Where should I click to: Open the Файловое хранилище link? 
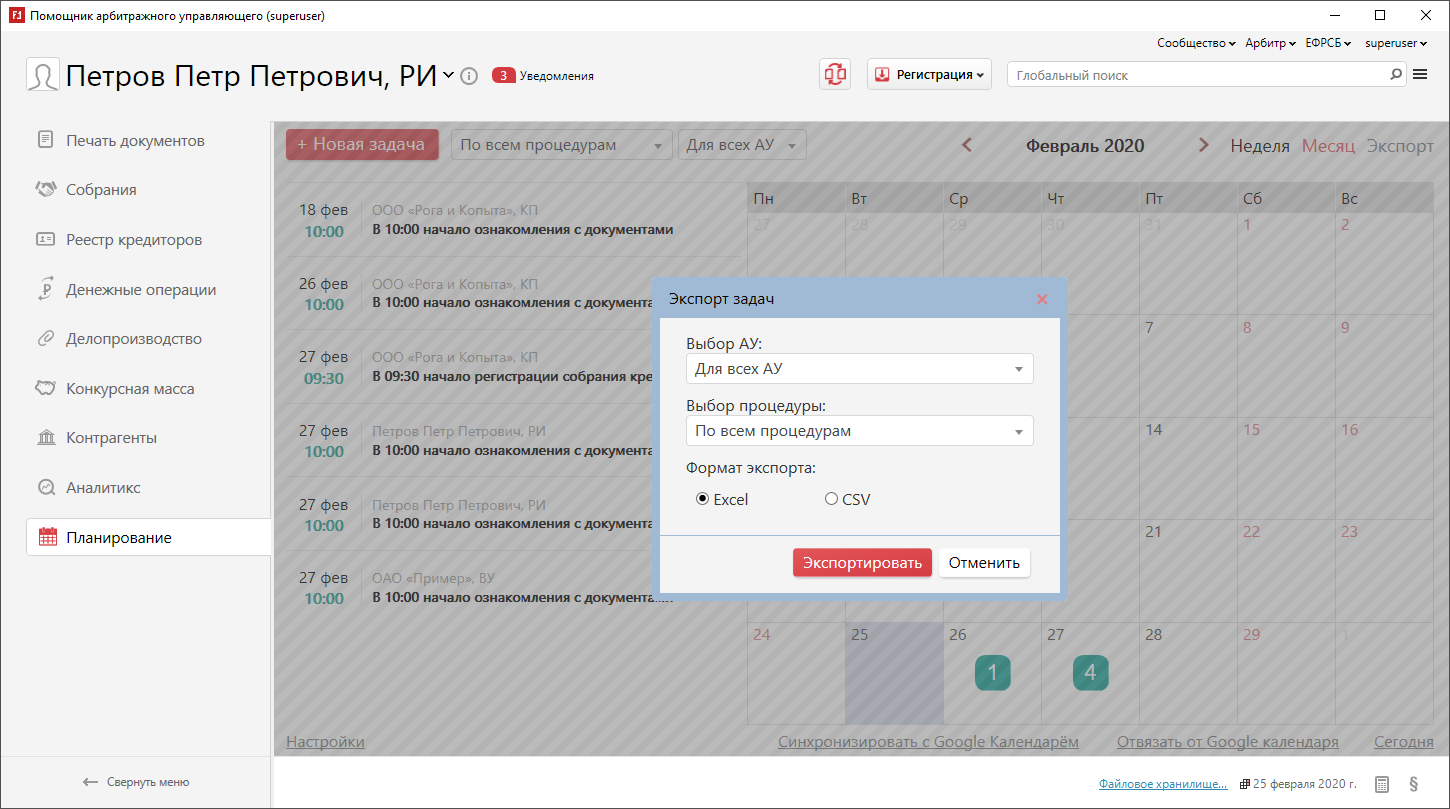click(1162, 784)
